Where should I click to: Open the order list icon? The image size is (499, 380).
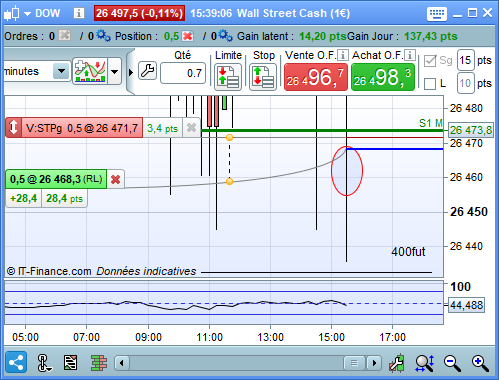pyautogui.click(x=70, y=363)
